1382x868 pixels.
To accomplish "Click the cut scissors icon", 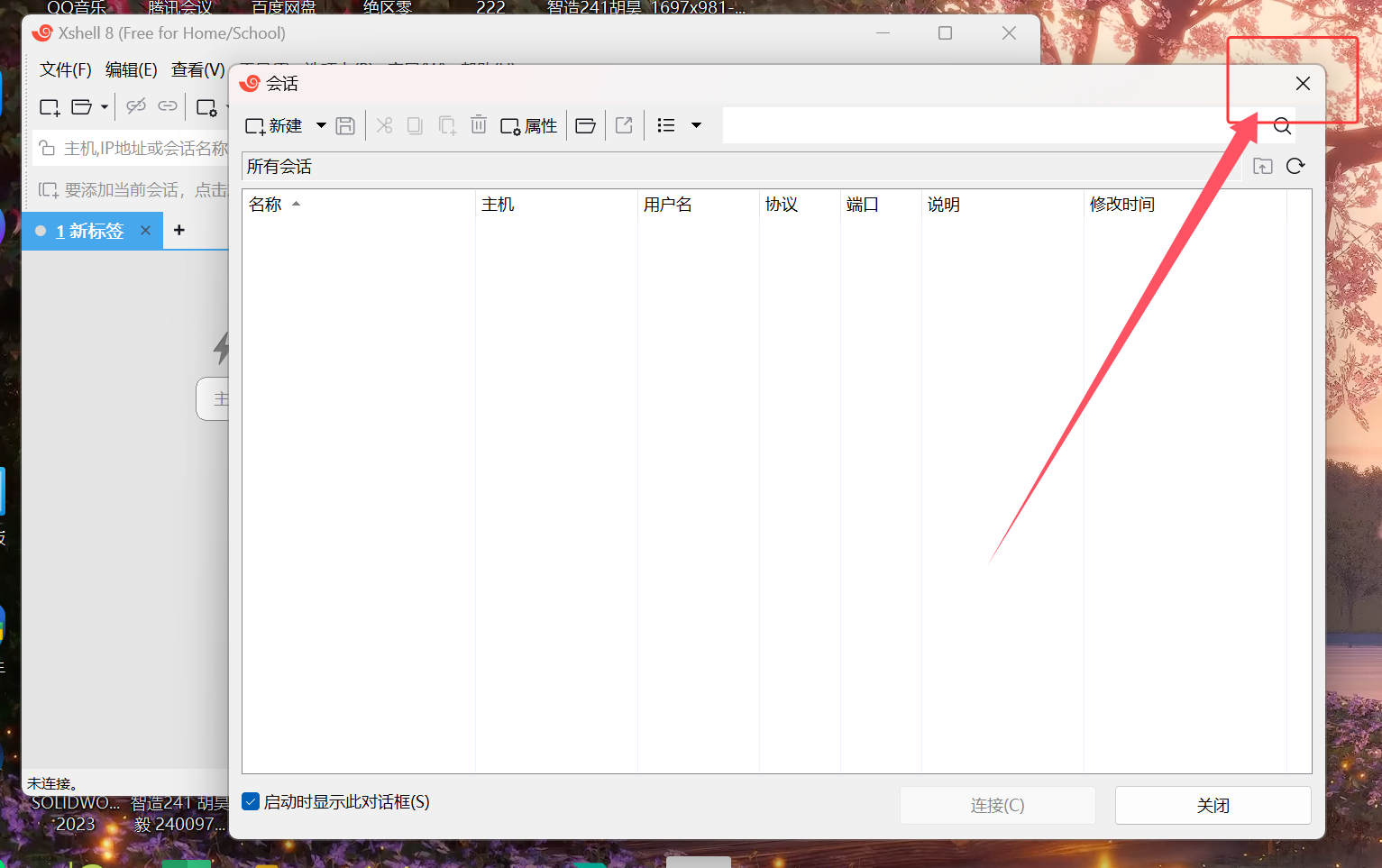I will coord(384,125).
